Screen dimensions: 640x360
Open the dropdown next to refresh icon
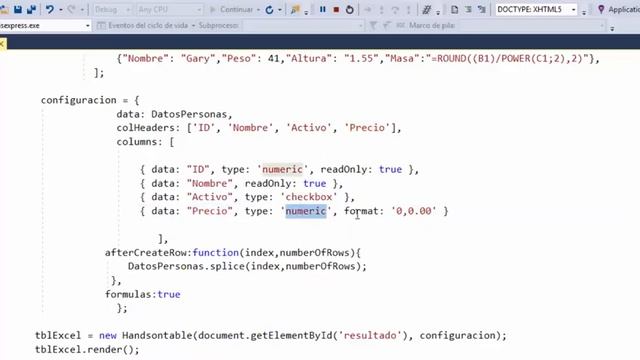tap(280, 9)
